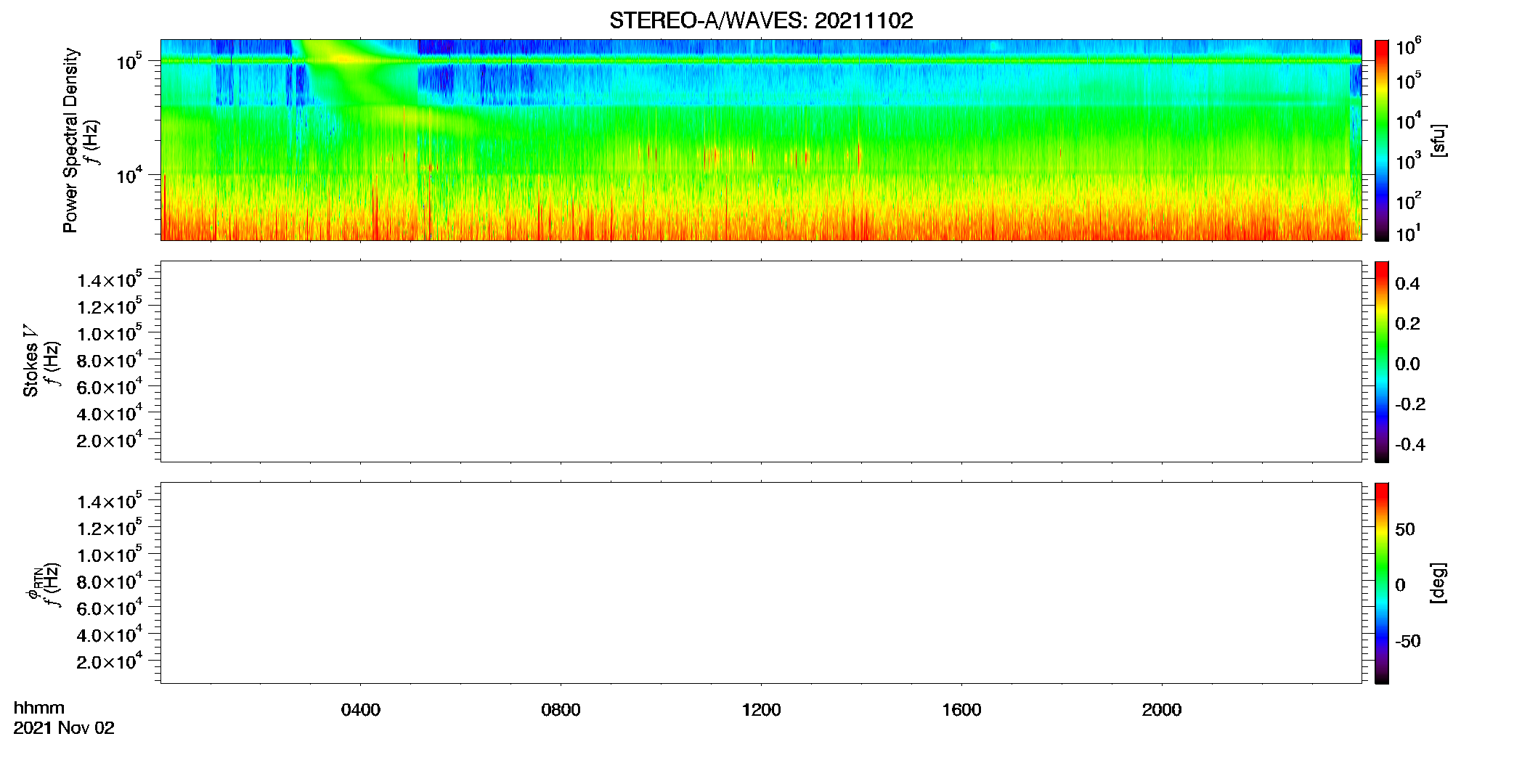
Task: Click the empty phi RTN plot panel
Action: pyautogui.click(x=761, y=582)
